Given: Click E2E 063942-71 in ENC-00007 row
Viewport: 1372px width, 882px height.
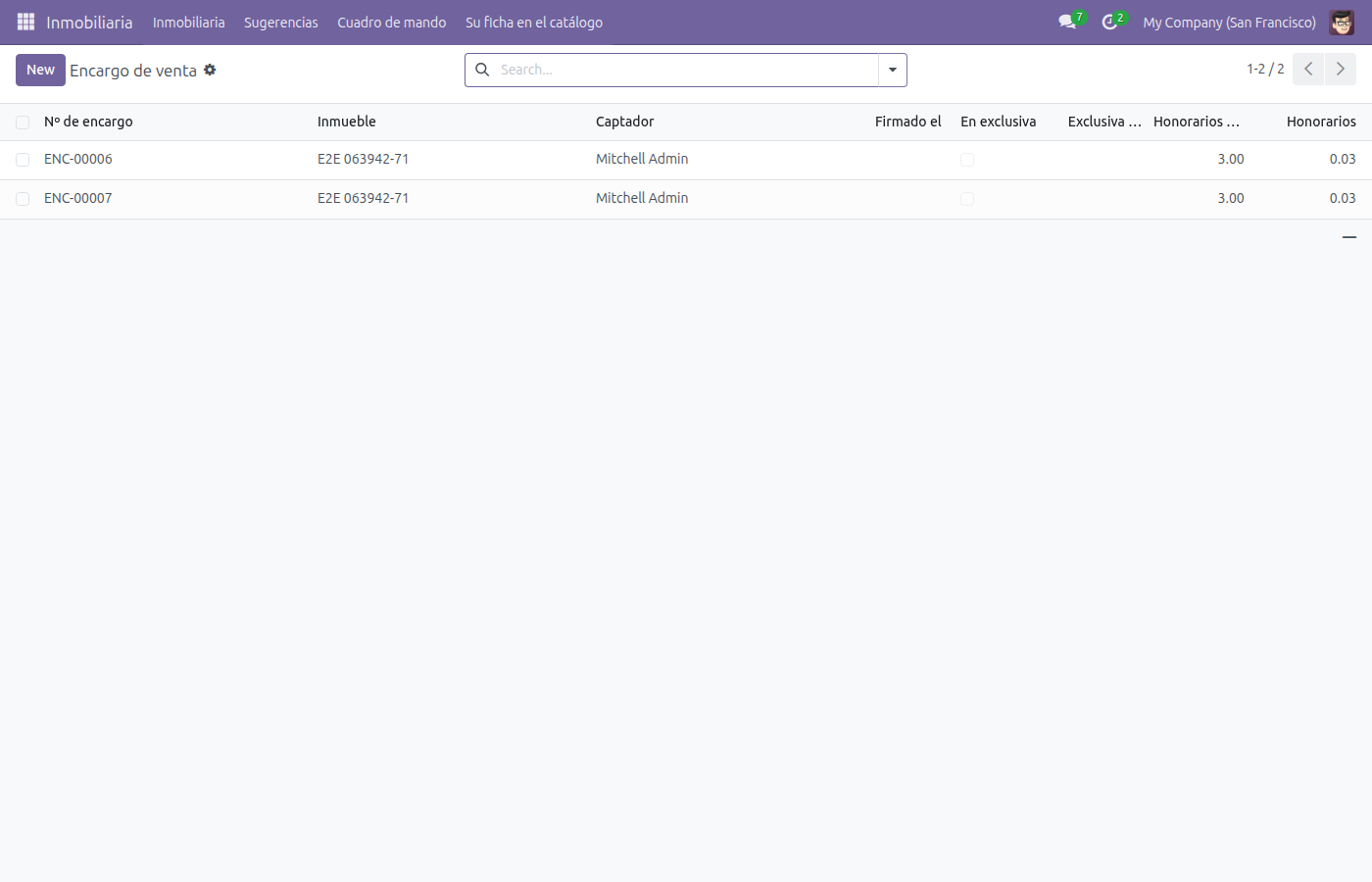Looking at the screenshot, I should [x=363, y=198].
